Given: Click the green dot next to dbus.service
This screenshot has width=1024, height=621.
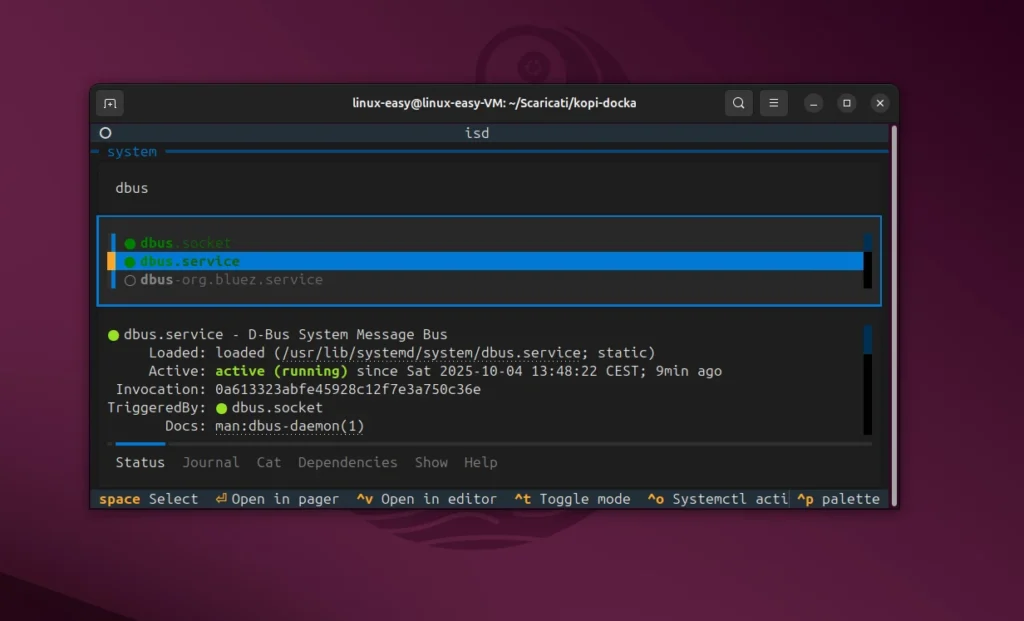Looking at the screenshot, I should [130, 261].
